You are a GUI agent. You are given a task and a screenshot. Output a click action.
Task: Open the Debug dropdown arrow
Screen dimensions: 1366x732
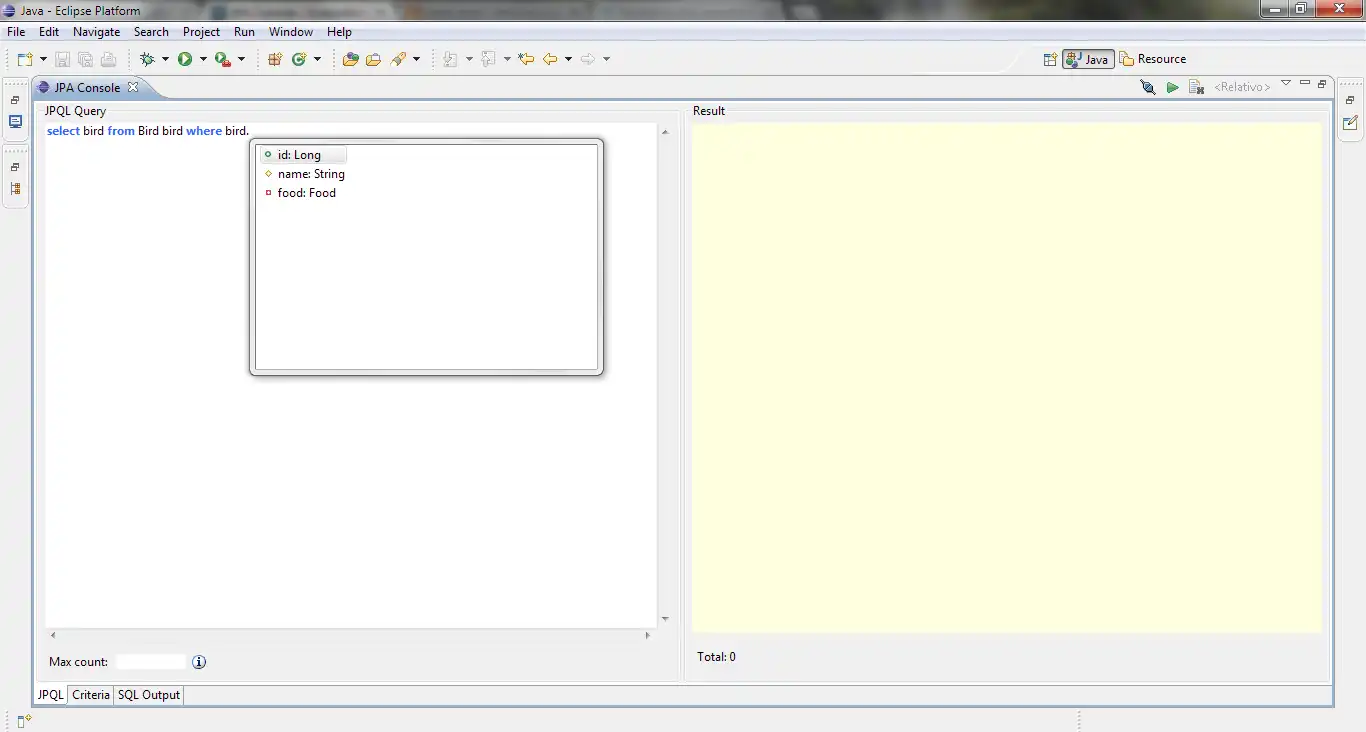(x=166, y=59)
